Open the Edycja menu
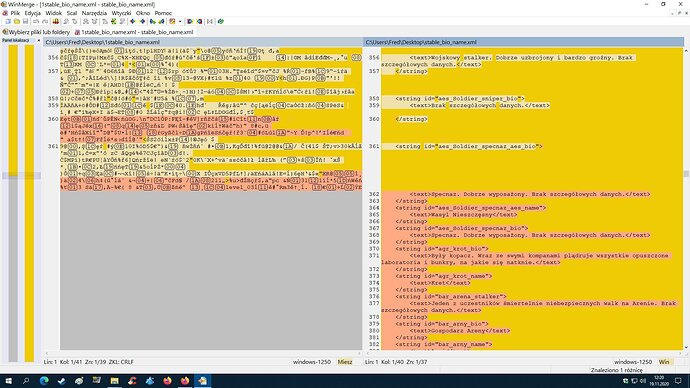Image resolution: width=690 pixels, height=388 pixels. [x=33, y=13]
